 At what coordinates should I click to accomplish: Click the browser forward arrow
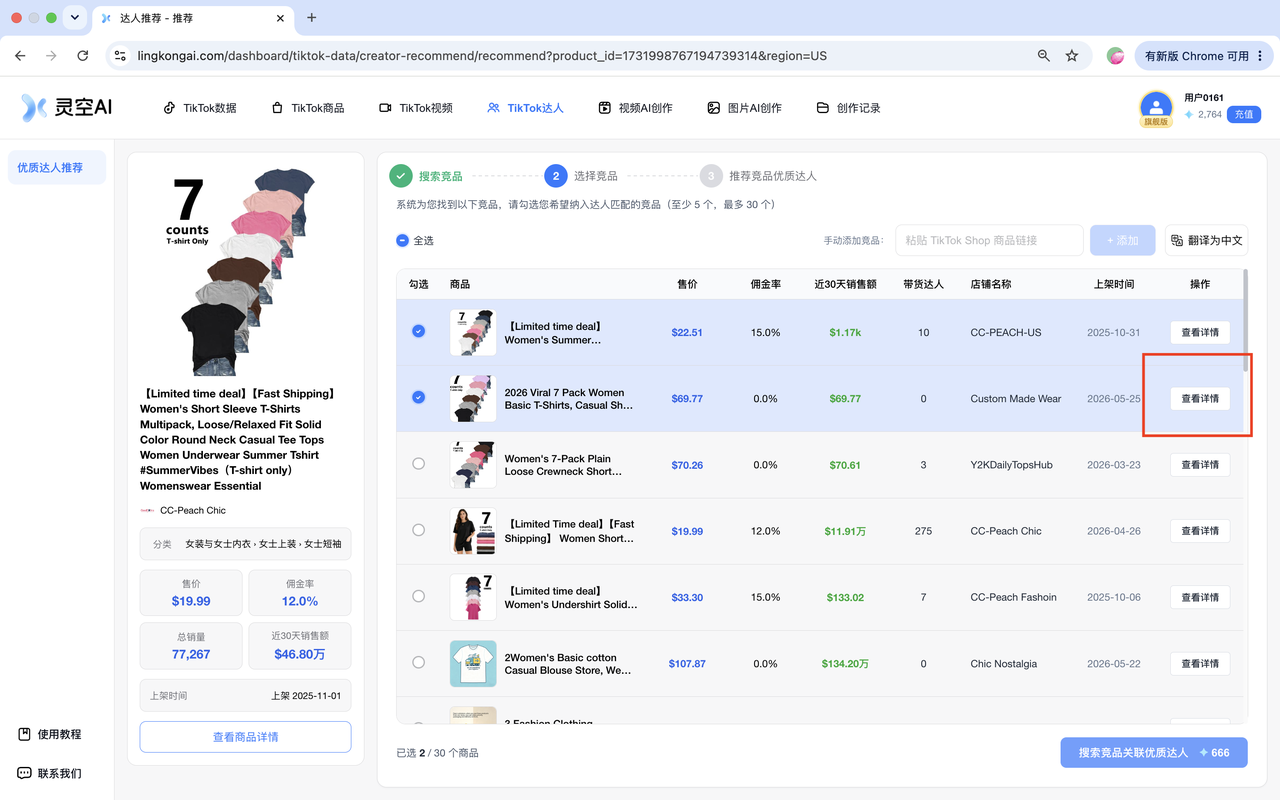point(51,56)
